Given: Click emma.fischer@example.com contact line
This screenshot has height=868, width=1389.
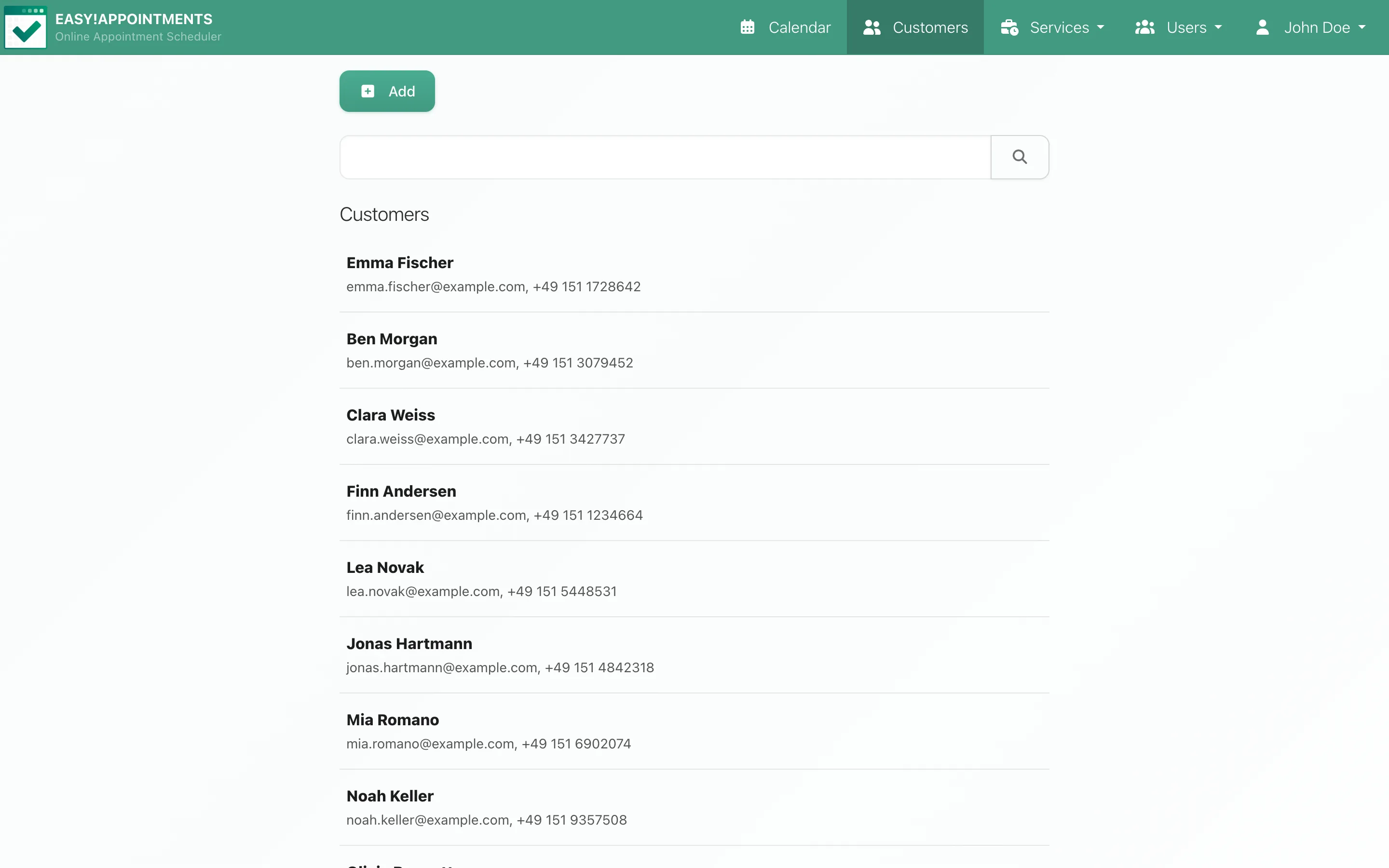Looking at the screenshot, I should click(x=493, y=286).
